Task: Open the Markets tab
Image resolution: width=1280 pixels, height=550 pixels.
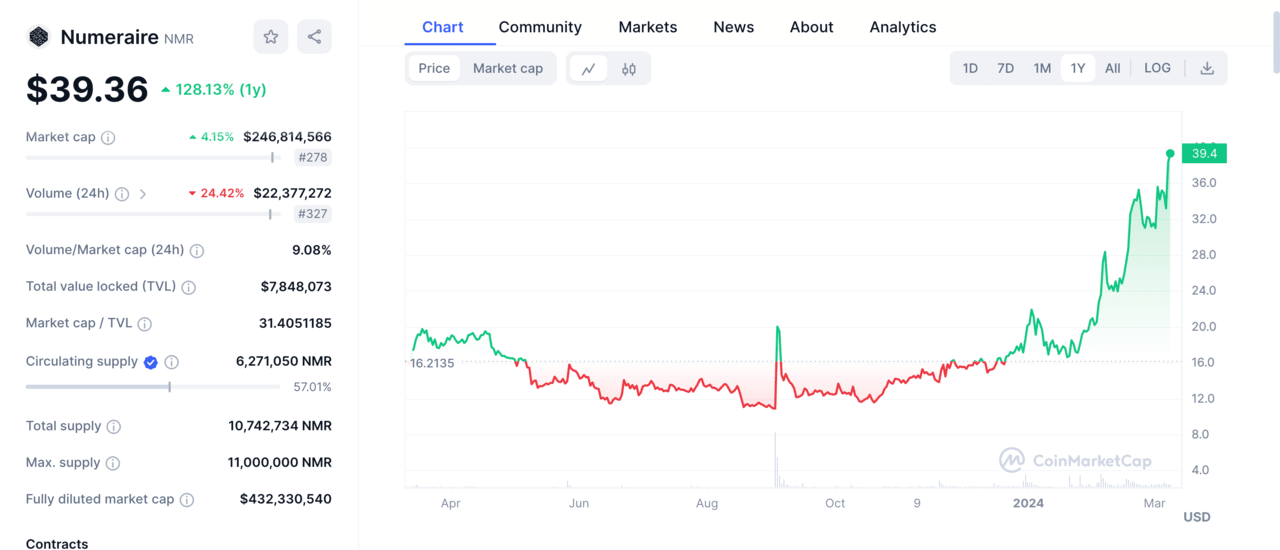Action: 648,27
